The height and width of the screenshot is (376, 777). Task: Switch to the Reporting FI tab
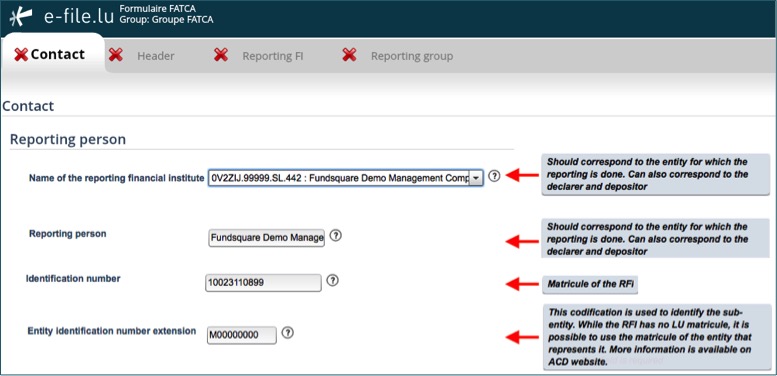tap(273, 56)
